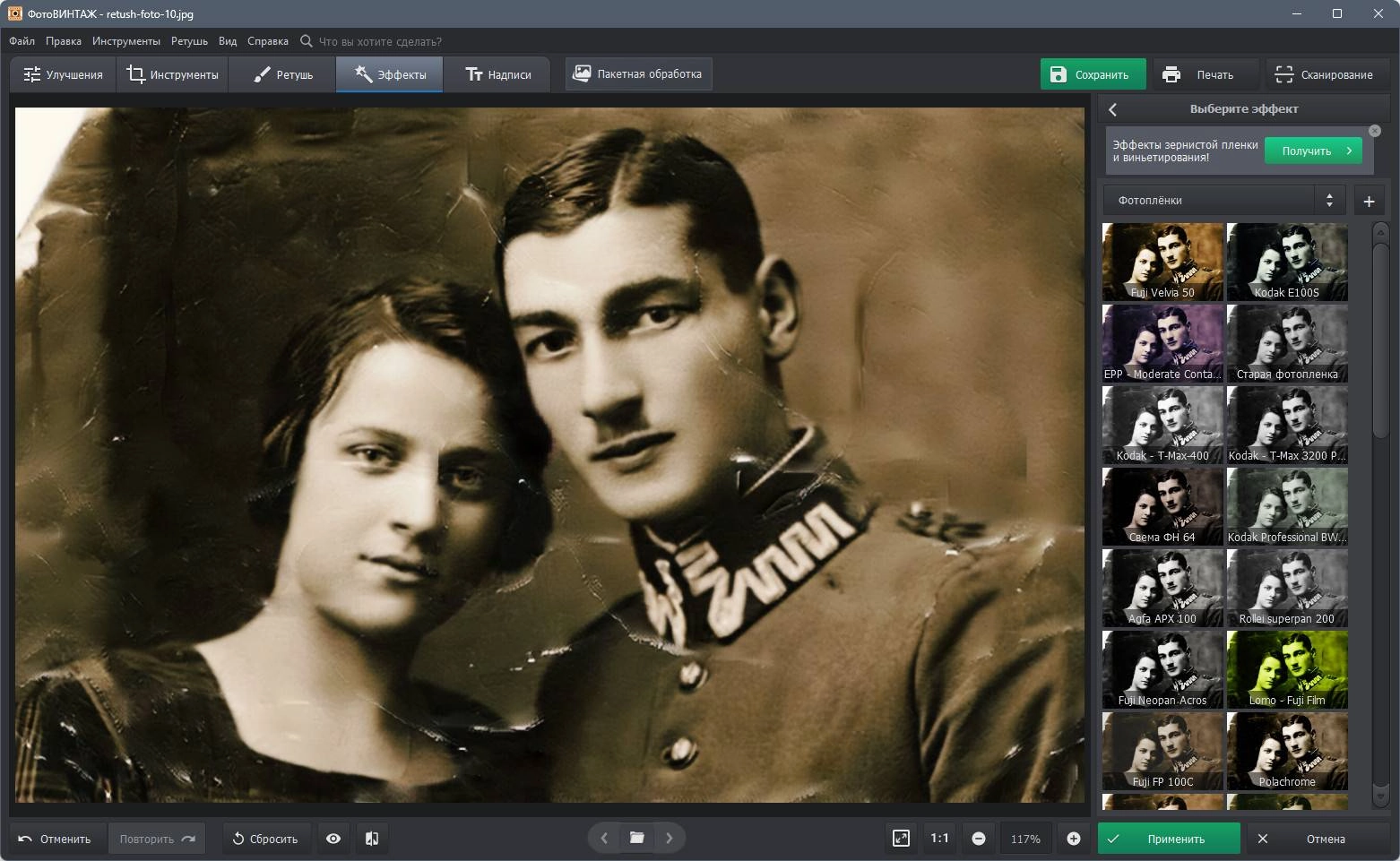Click the plus button next to category dropdown
Image resolution: width=1400 pixels, height=861 pixels.
coord(1369,202)
